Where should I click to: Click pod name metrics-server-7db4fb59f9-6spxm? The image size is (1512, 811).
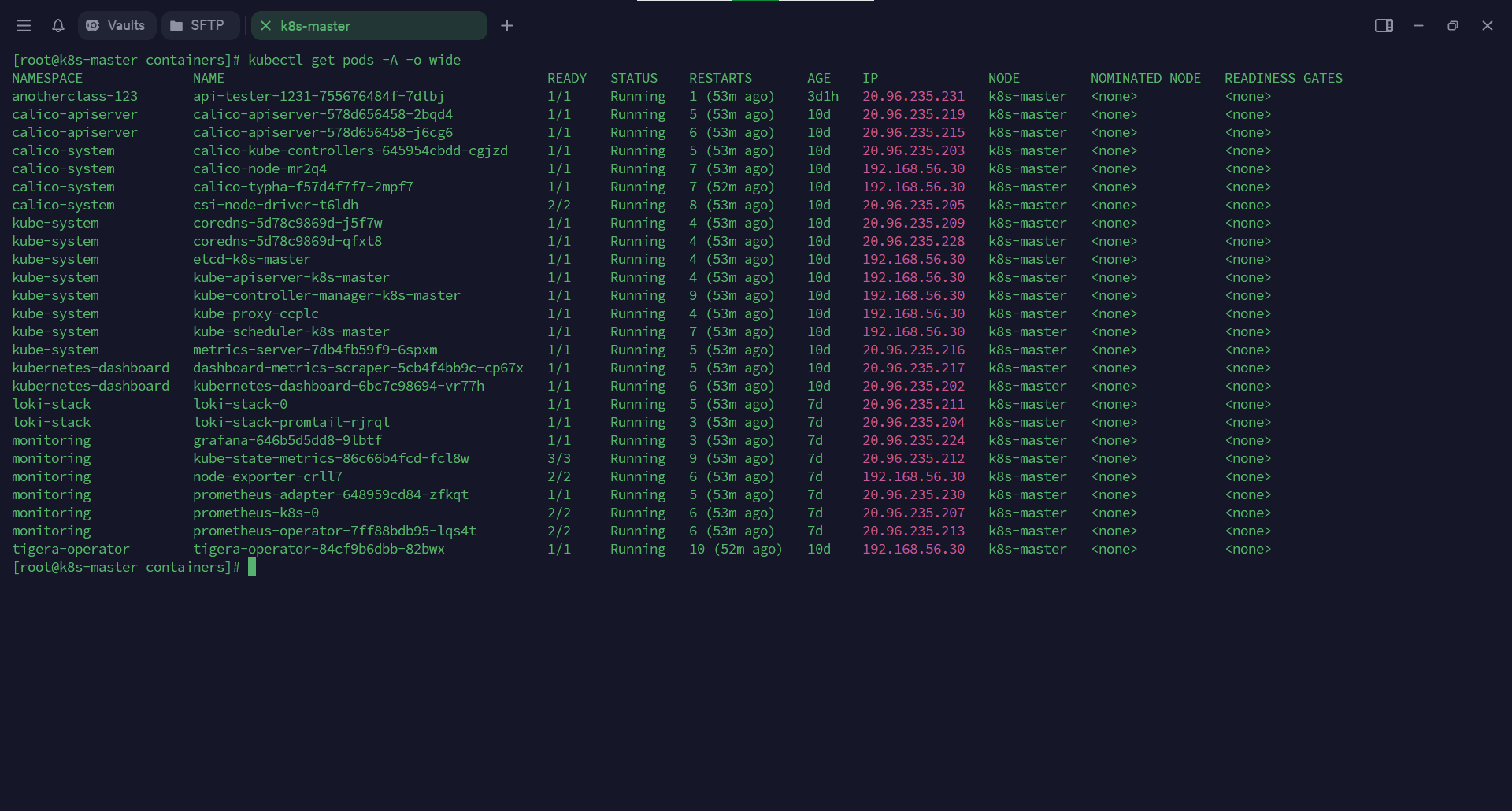point(315,350)
